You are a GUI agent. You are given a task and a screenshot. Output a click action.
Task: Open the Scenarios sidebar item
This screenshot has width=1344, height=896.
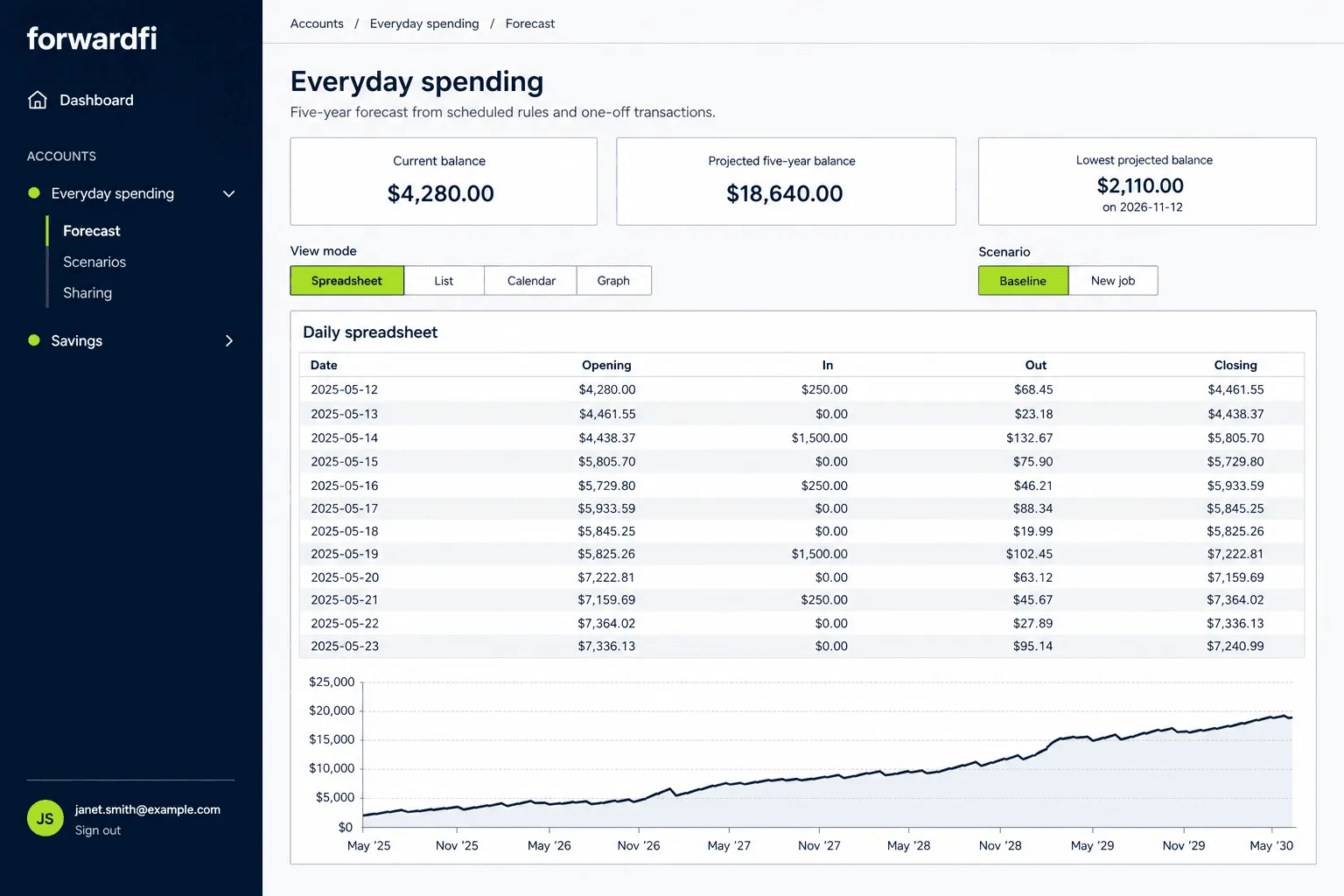coord(94,262)
